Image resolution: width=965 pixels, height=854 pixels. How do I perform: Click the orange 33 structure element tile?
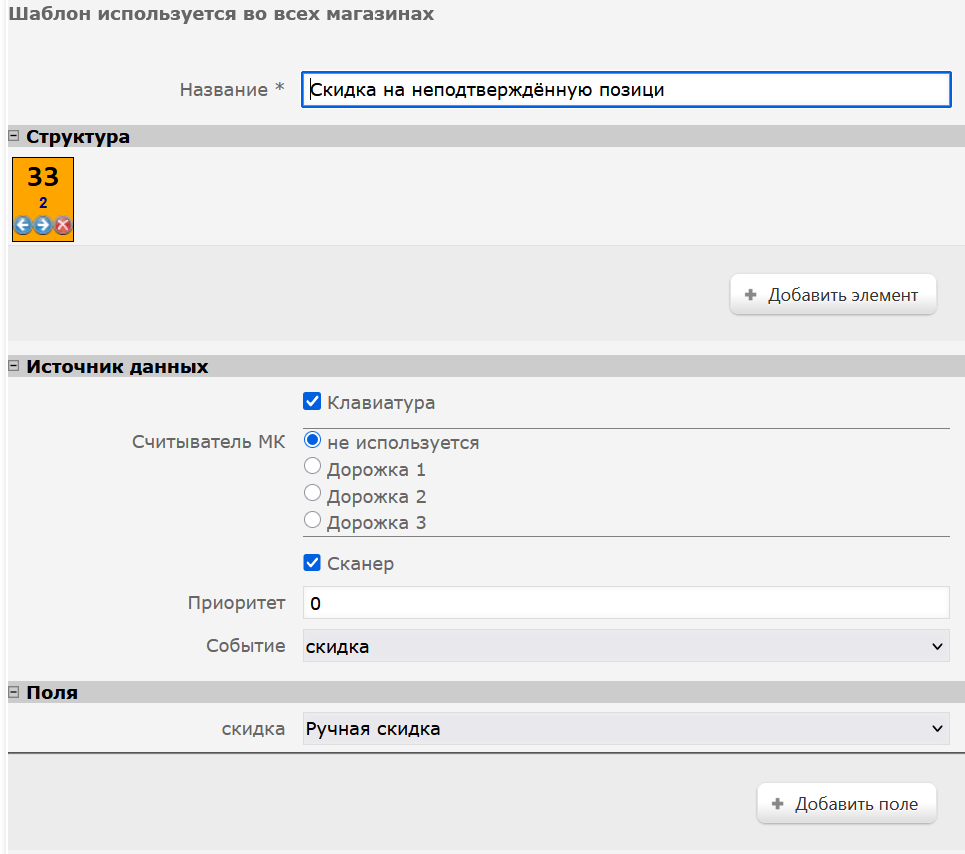[43, 185]
